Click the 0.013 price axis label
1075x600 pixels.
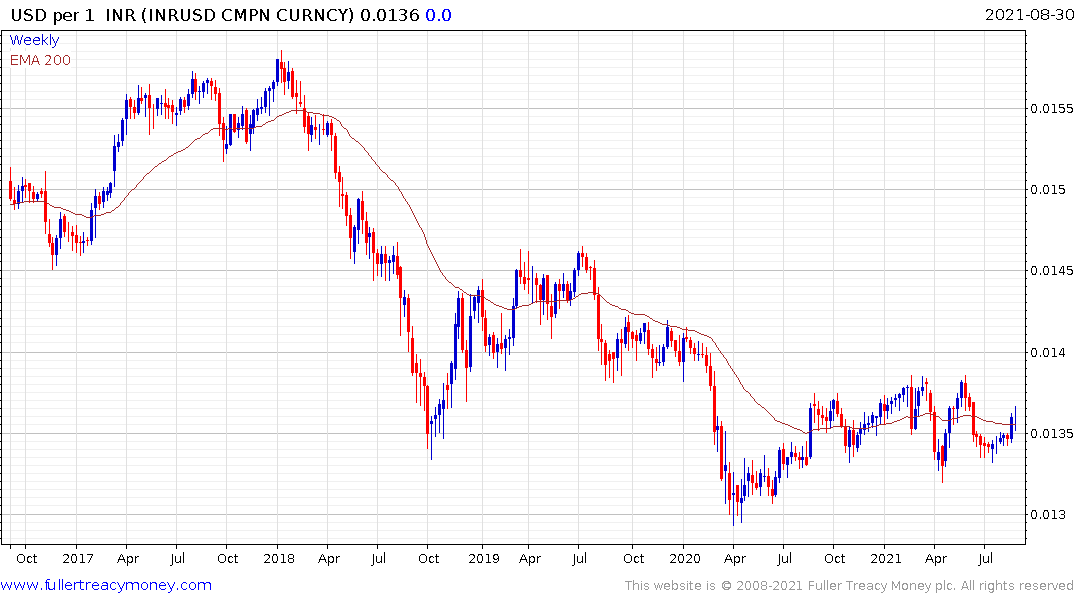pyautogui.click(x=1048, y=515)
